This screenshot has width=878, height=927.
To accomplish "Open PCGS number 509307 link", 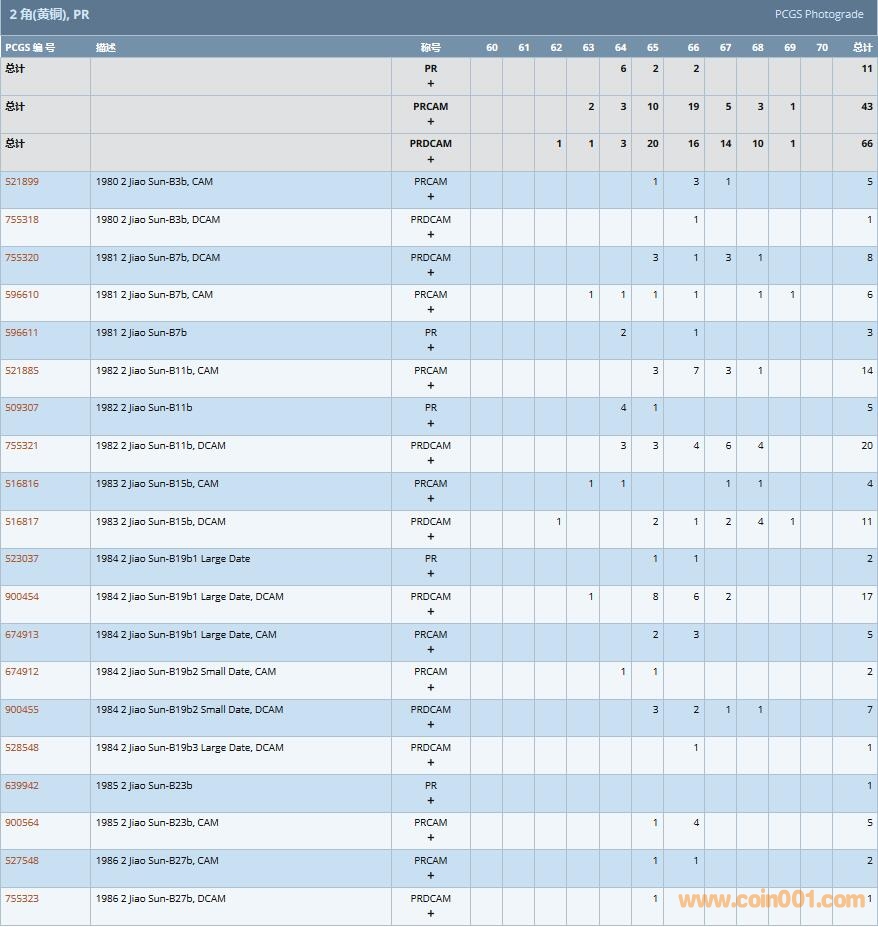I will click(x=22, y=408).
